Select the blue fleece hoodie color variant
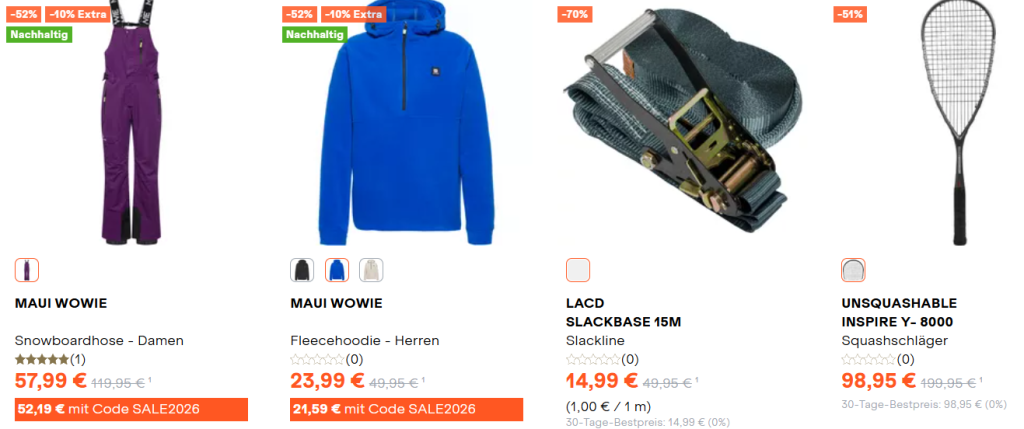 [x=337, y=270]
